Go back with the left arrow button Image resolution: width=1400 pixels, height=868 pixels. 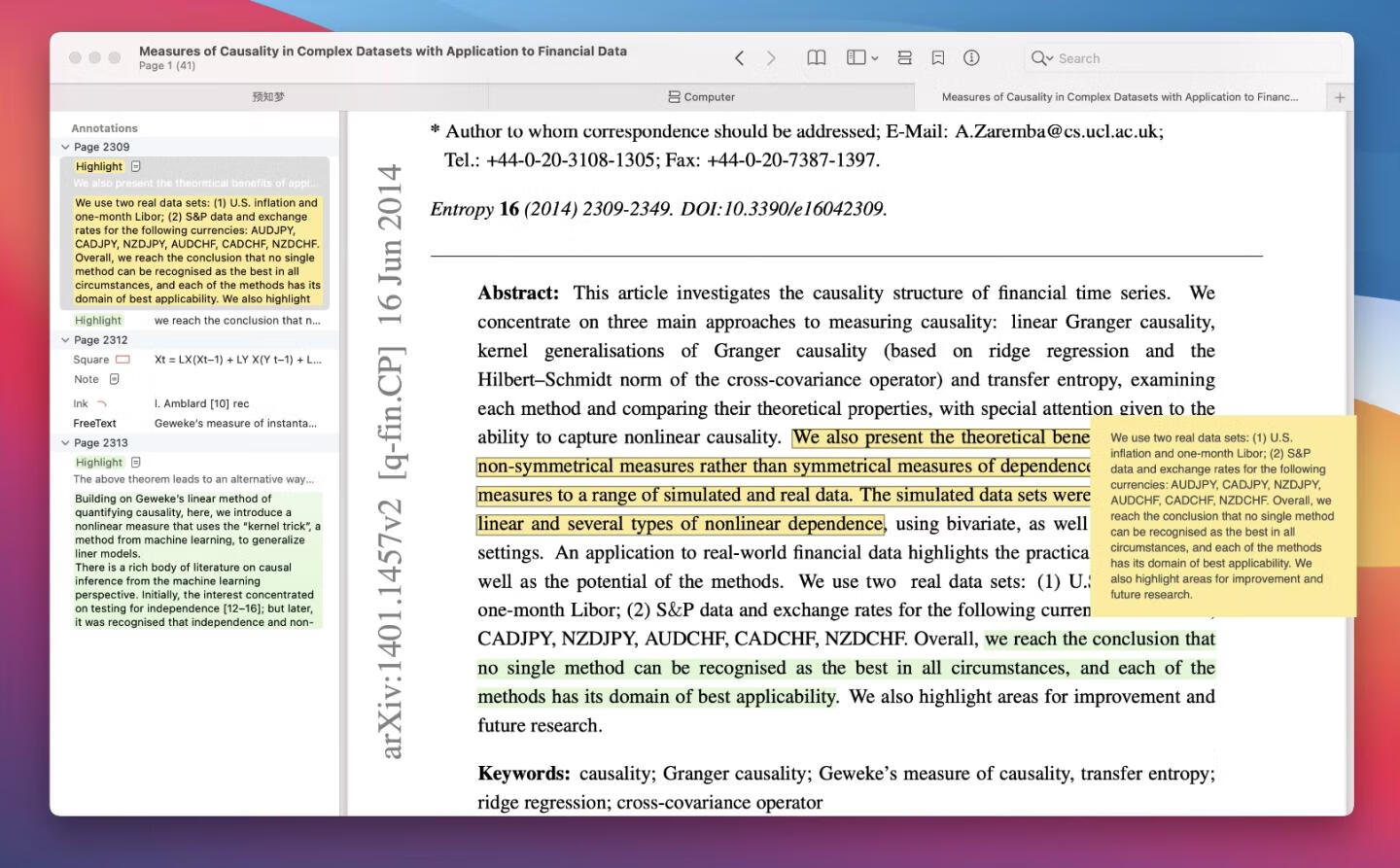[x=739, y=58]
